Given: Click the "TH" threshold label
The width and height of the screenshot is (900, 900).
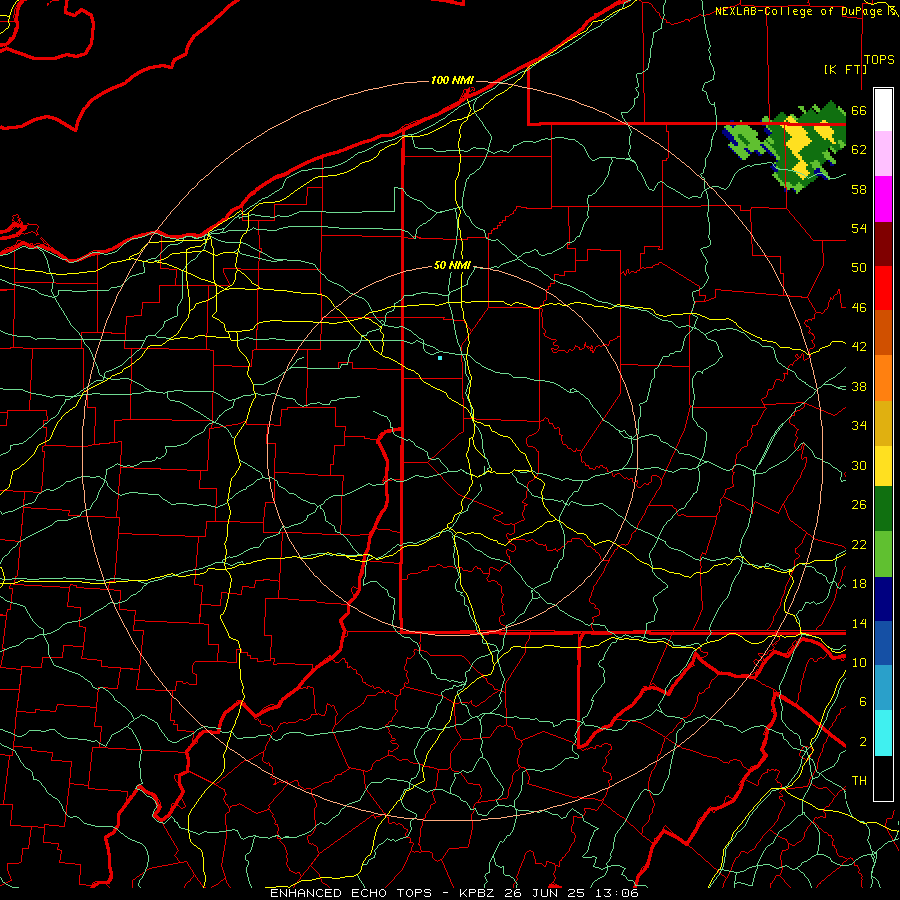Looking at the screenshot, I should 859,781.
